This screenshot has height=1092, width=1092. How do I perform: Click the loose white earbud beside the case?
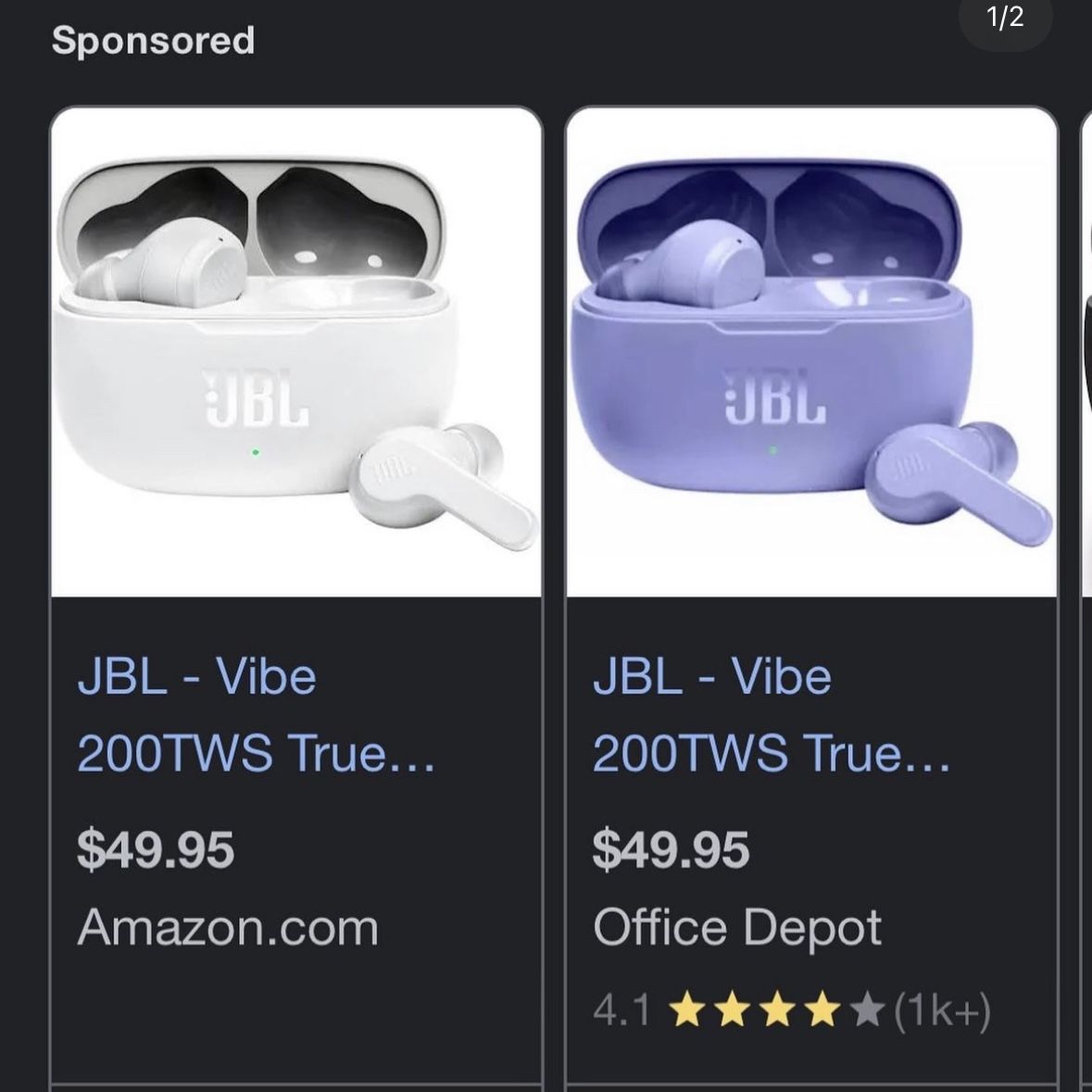[x=442, y=487]
